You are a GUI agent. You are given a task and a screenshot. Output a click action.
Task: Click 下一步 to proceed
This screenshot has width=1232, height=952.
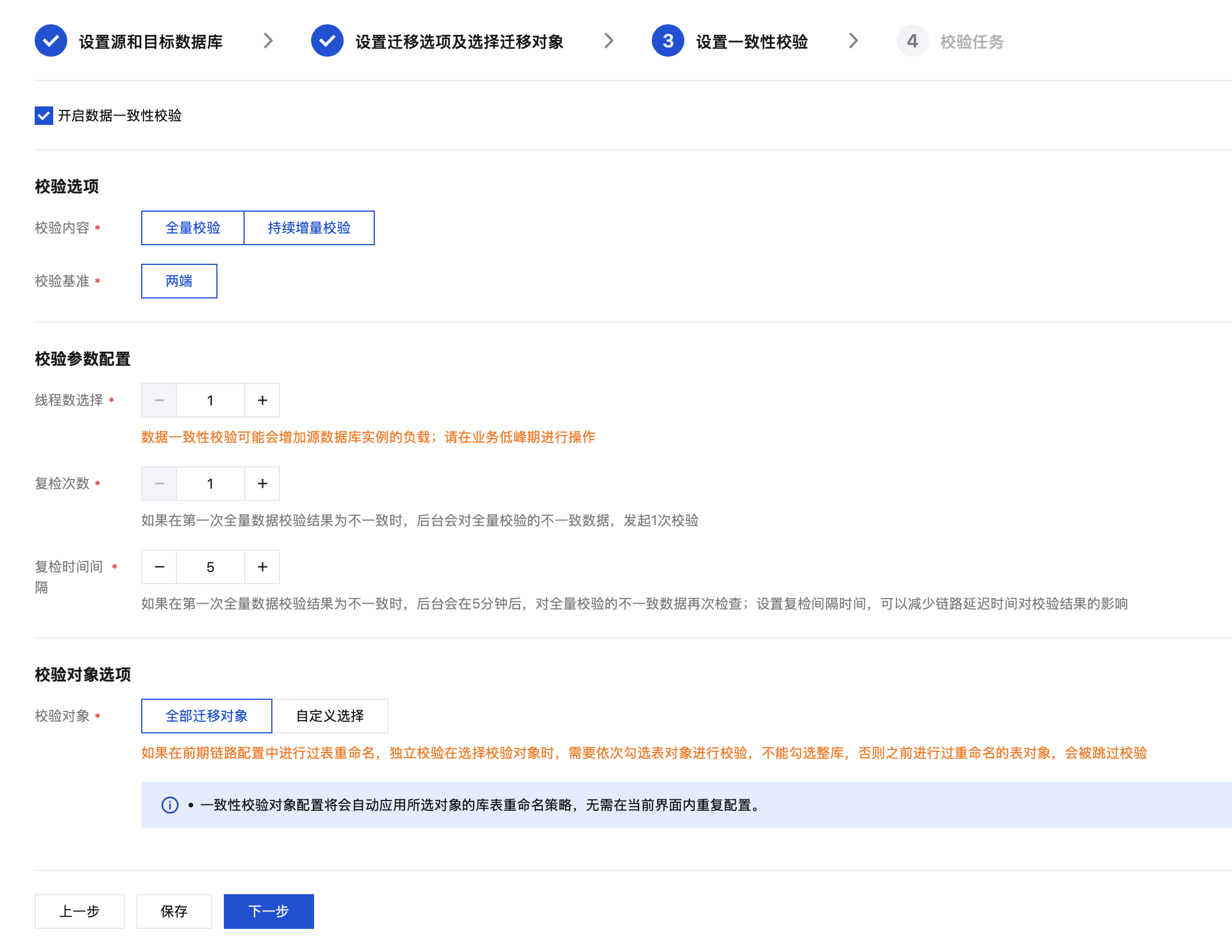click(268, 912)
